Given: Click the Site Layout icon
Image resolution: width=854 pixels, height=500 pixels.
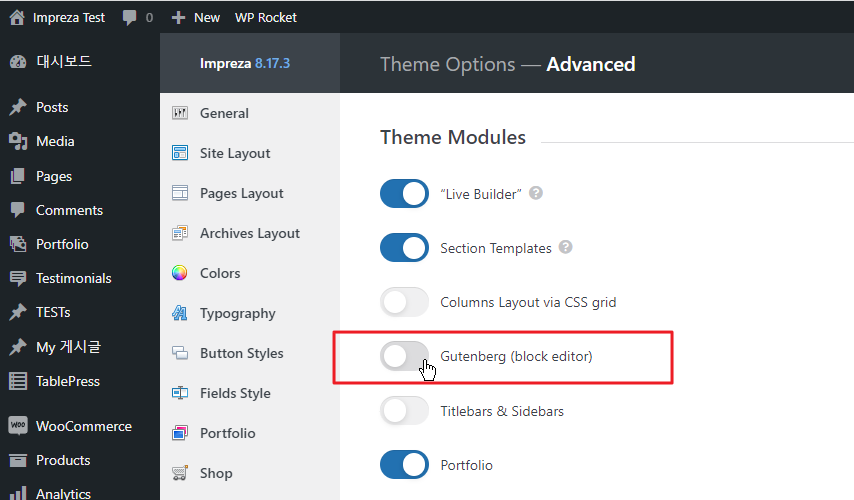Looking at the screenshot, I should point(180,153).
